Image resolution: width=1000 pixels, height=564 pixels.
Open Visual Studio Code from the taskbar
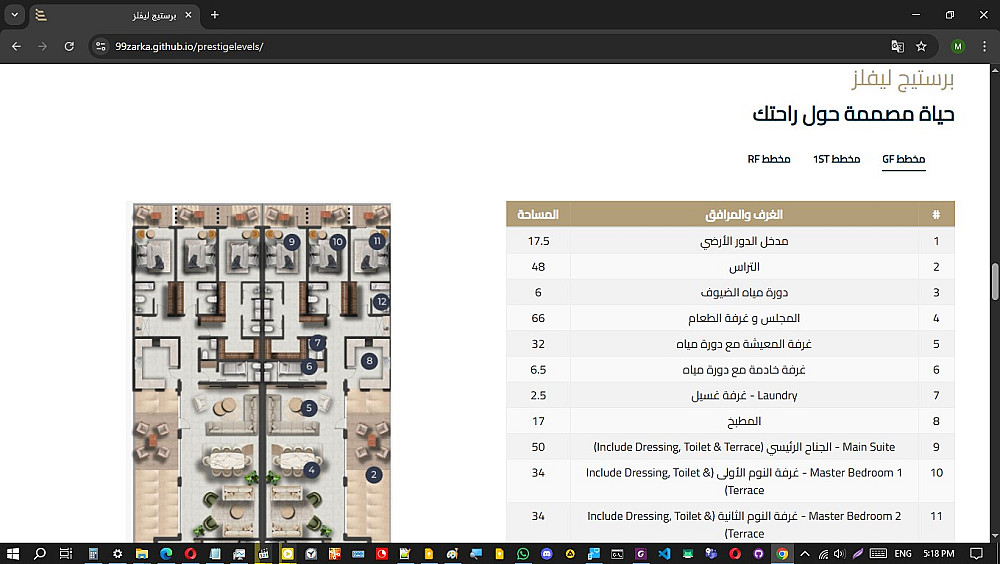664,553
